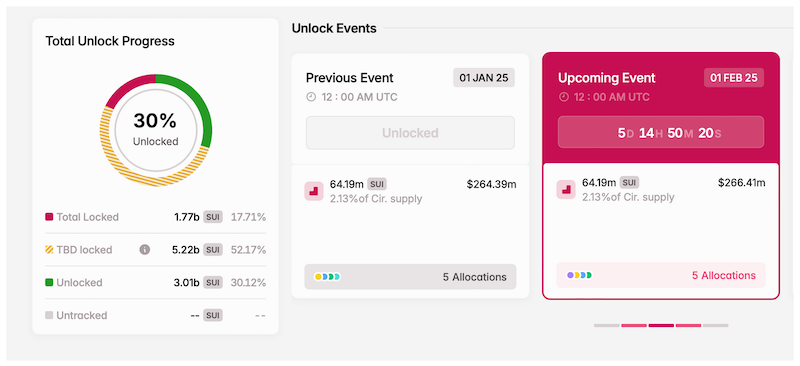Image resolution: width=800 pixels, height=366 pixels.
Task: Select the first carousel page indicator
Action: tap(607, 325)
